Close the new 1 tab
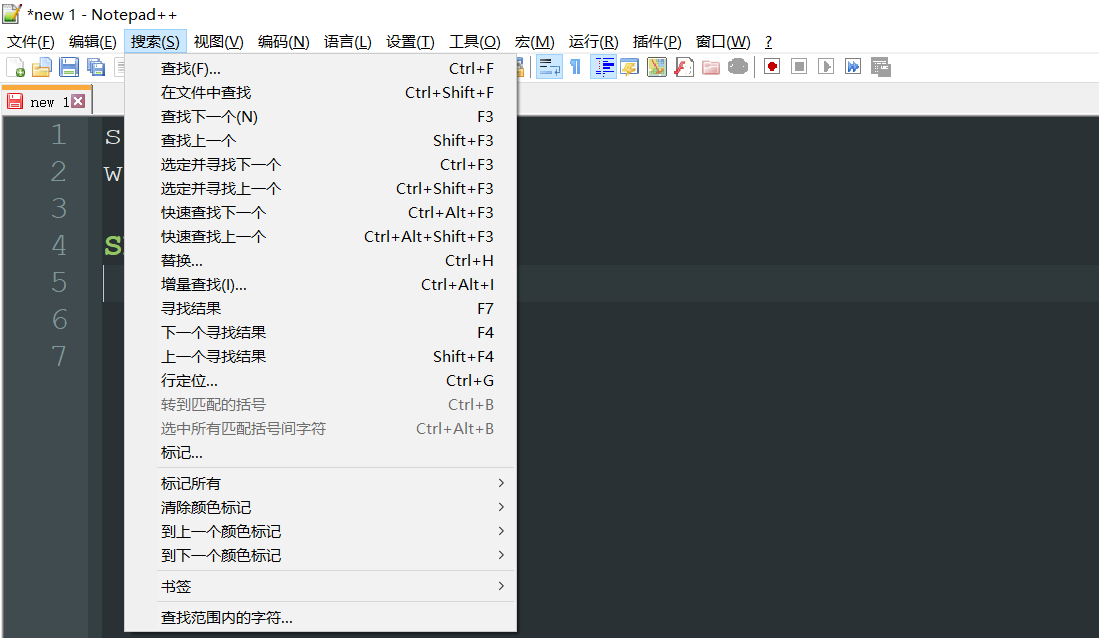1099x638 pixels. click(x=78, y=102)
